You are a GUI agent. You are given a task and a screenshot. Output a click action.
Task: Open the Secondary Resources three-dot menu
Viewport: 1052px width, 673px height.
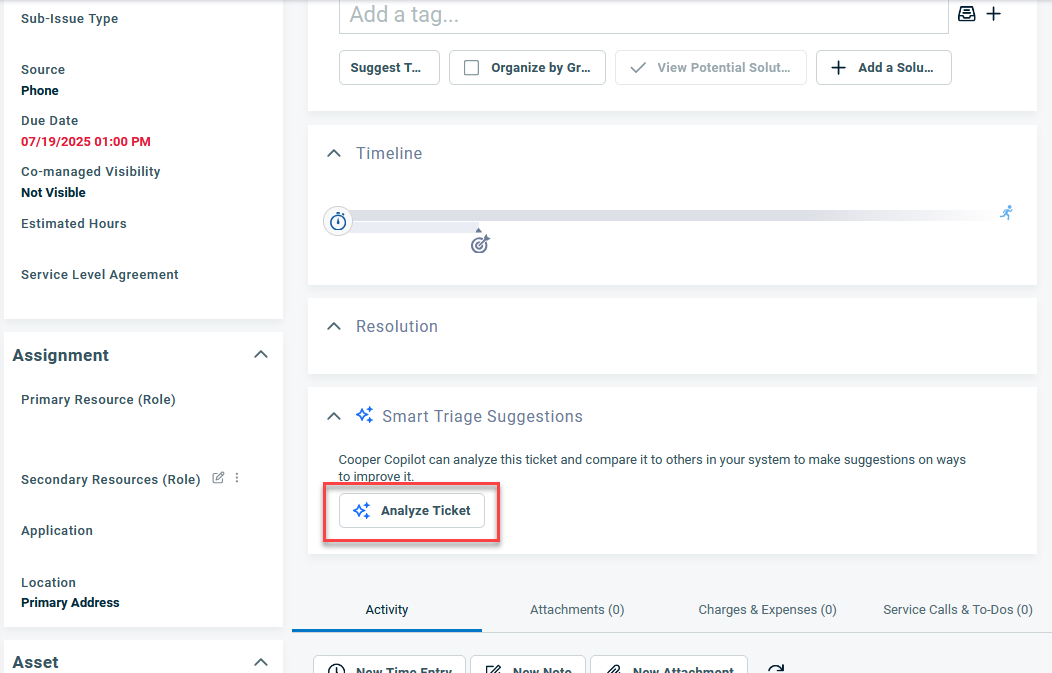[x=237, y=478]
